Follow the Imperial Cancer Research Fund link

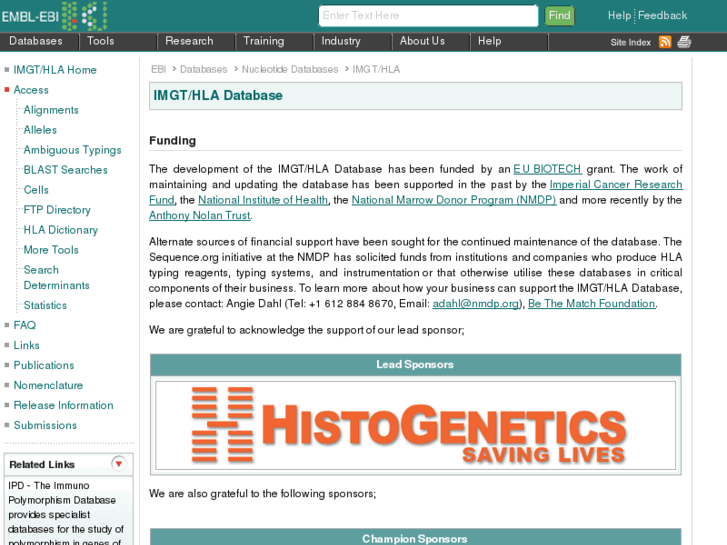tap(616, 185)
